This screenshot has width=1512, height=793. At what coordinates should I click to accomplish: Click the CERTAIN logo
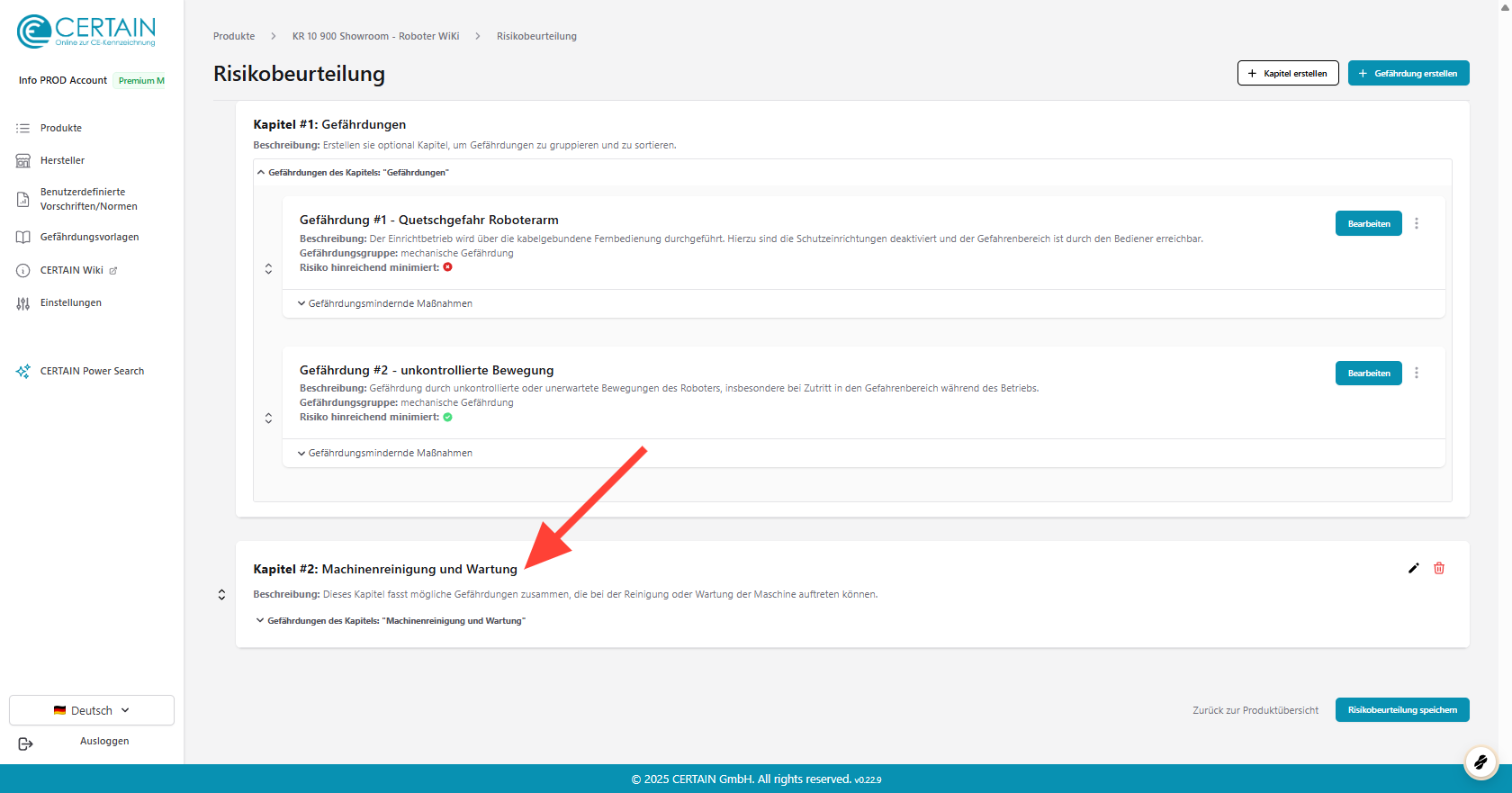(86, 31)
